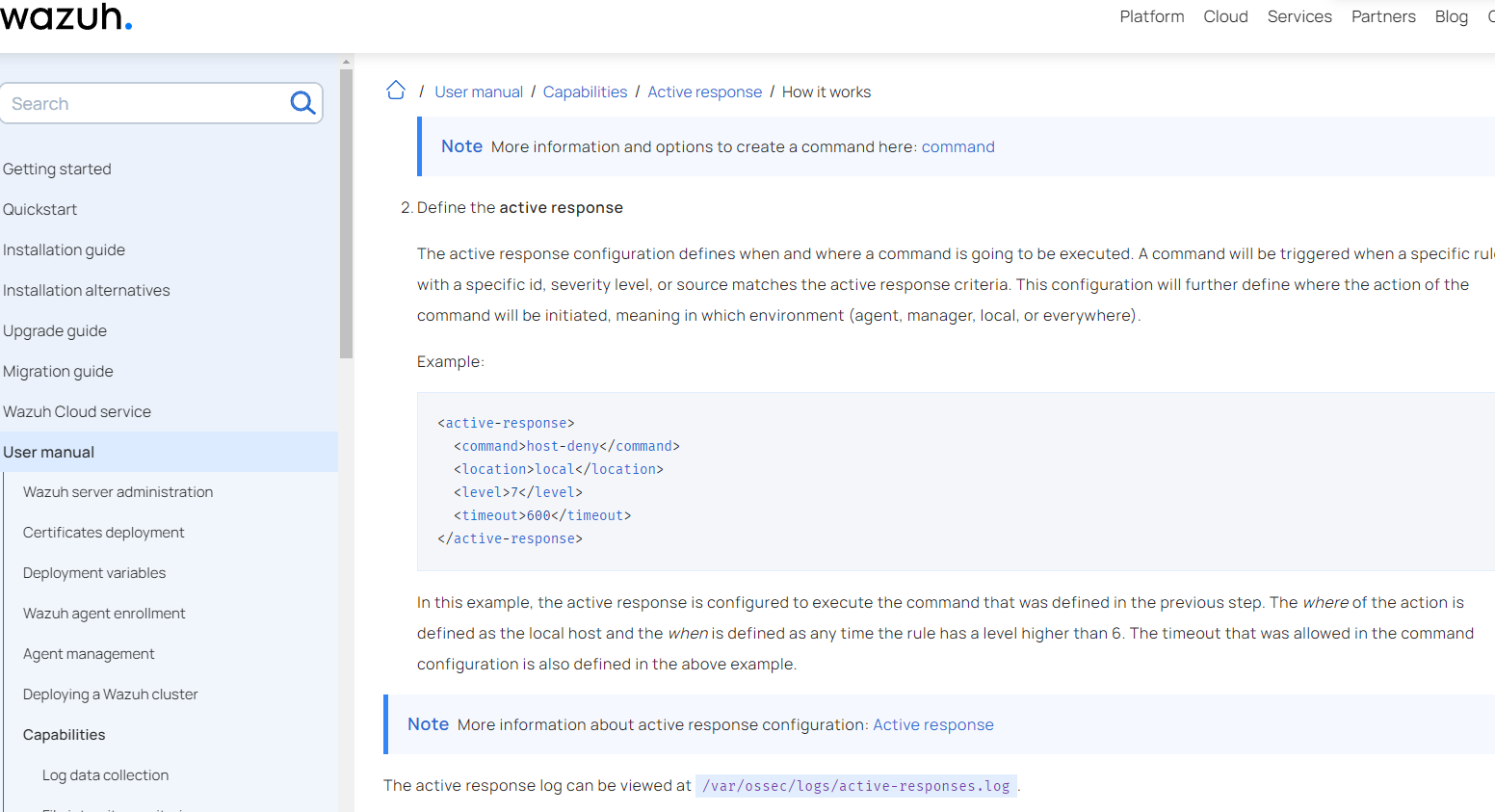Viewport: 1495px width, 812px height.
Task: Open Agent management entry
Action: [x=89, y=653]
